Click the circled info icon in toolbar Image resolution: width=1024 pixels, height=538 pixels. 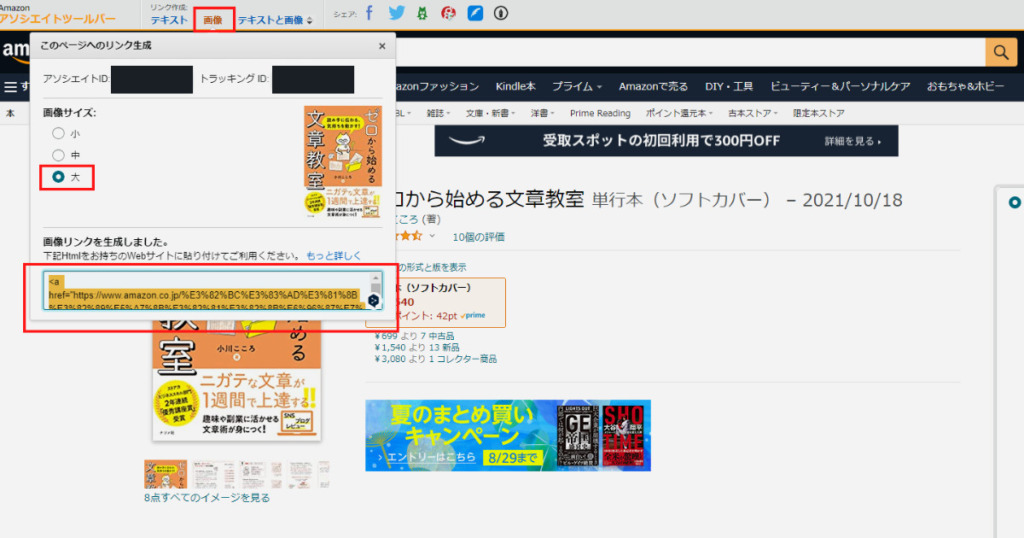(x=501, y=13)
